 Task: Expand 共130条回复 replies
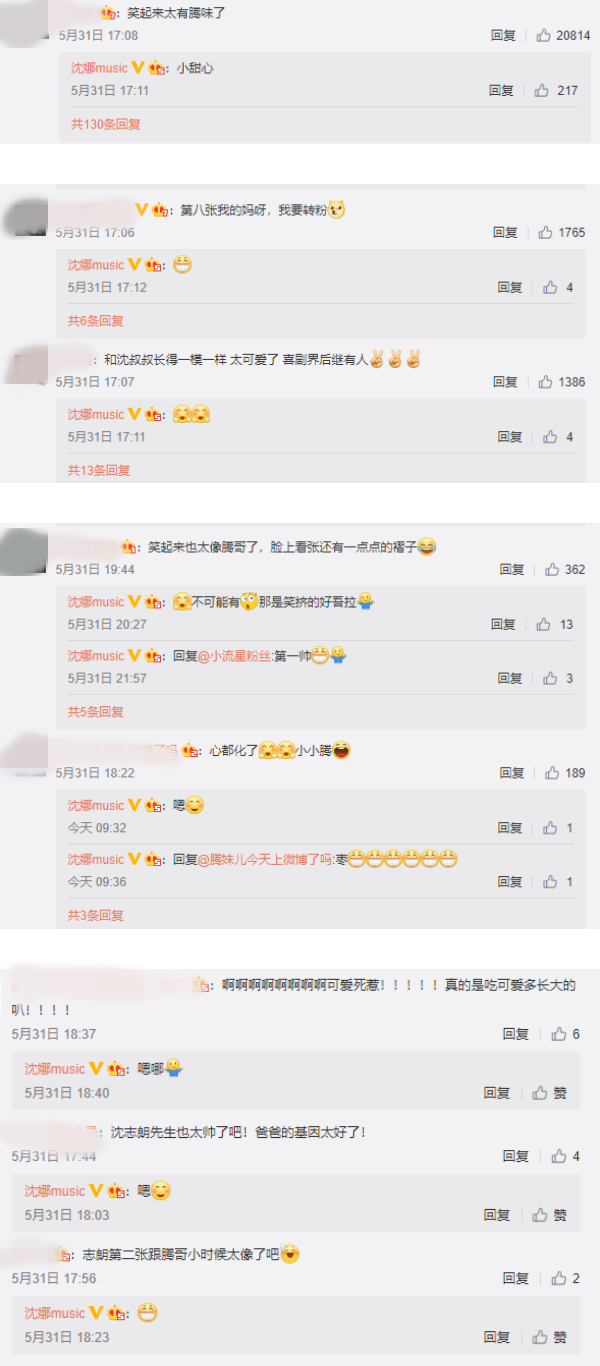click(x=105, y=124)
